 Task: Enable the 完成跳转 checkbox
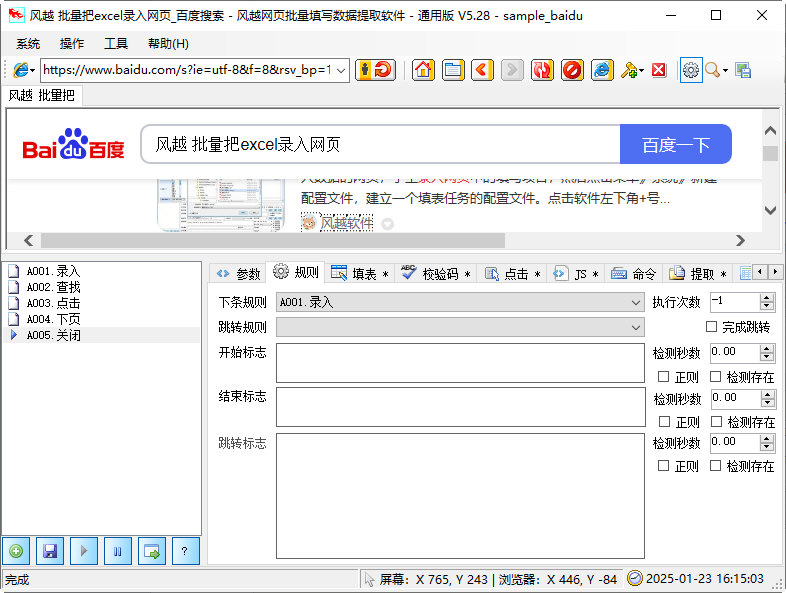point(711,327)
